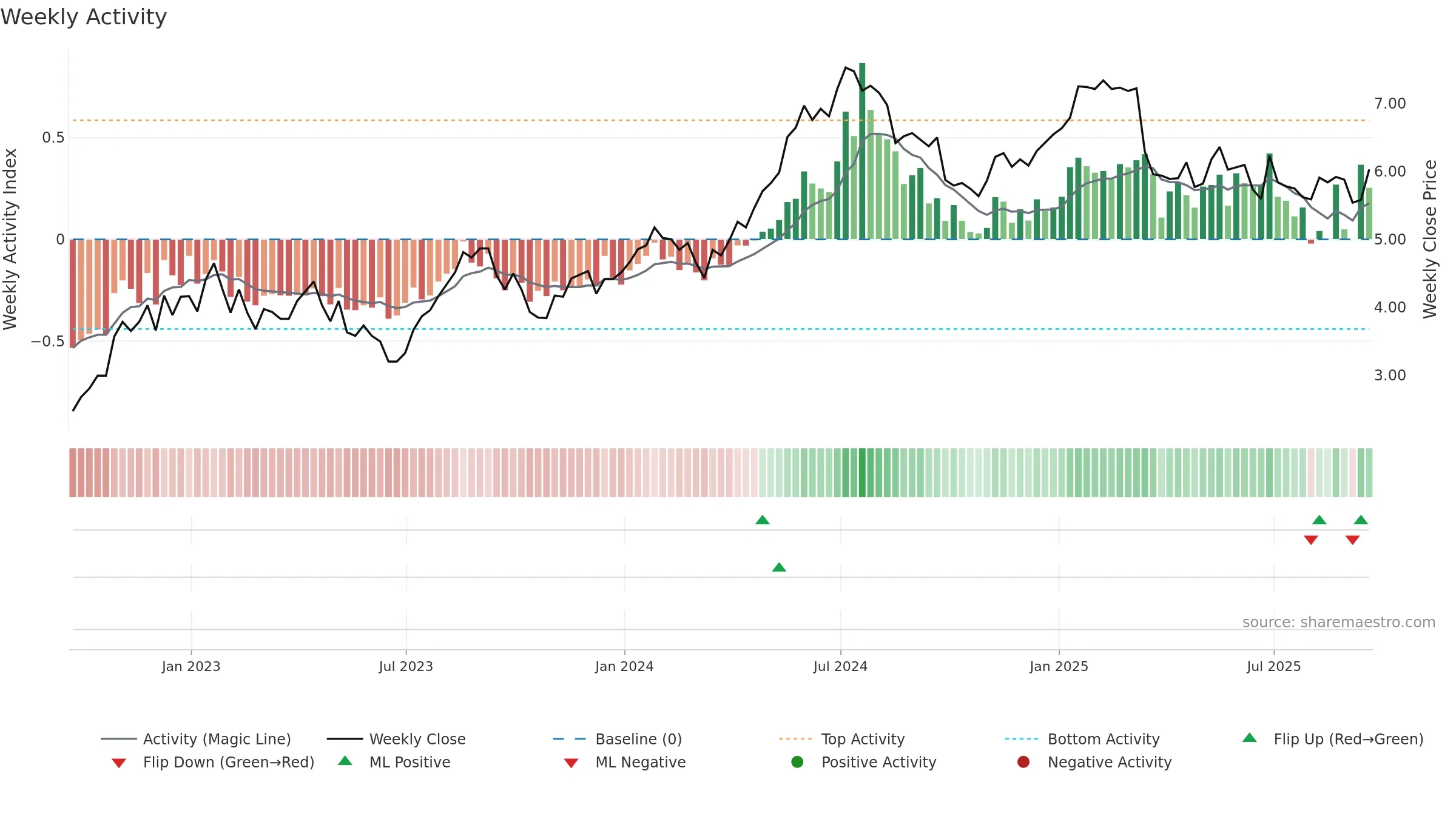Click the first red cell of the heatmap strip
Viewport: 1456px width, 819px height.
coord(73,473)
